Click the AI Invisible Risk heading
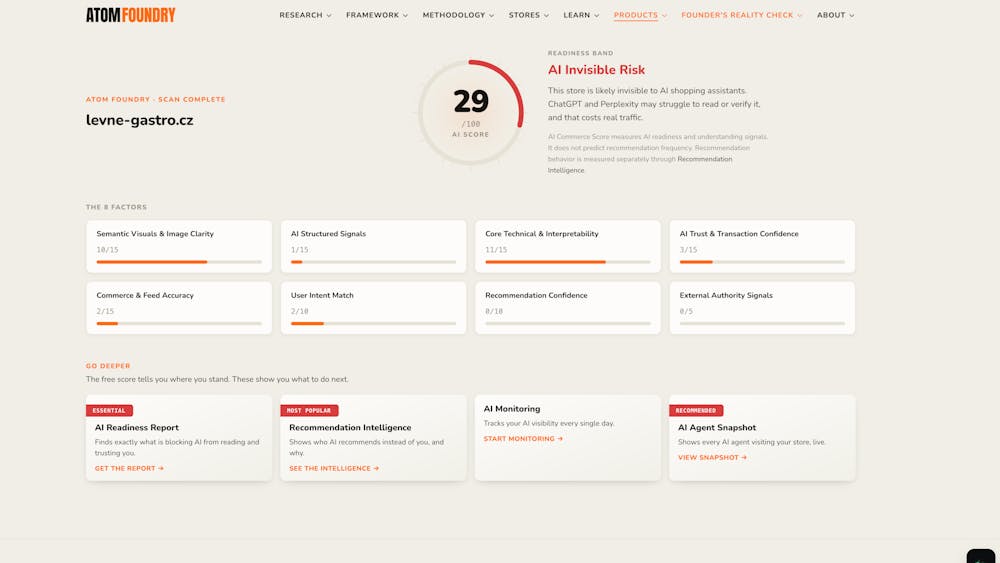 (596, 70)
